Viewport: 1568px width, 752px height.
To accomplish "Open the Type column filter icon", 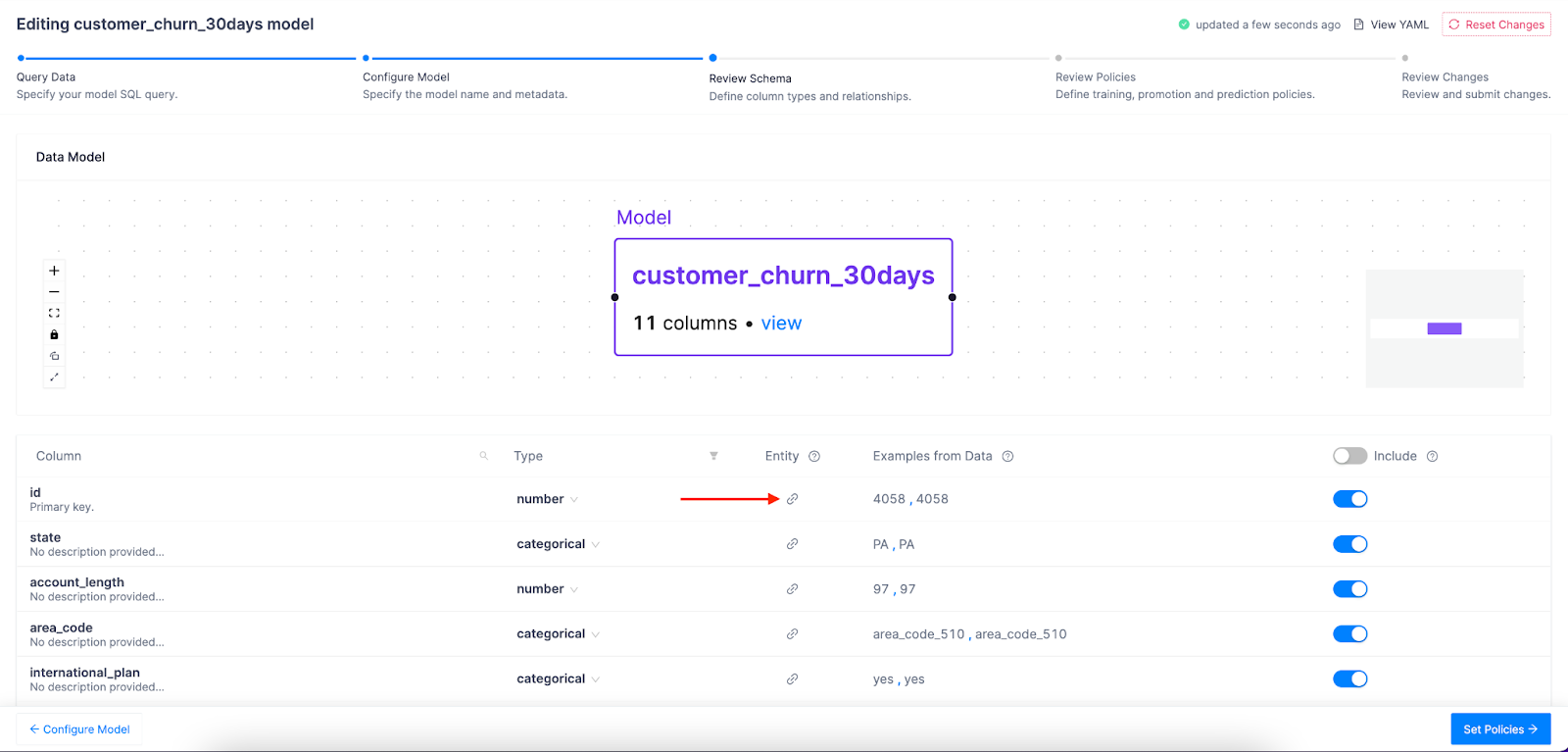I will pos(713,456).
